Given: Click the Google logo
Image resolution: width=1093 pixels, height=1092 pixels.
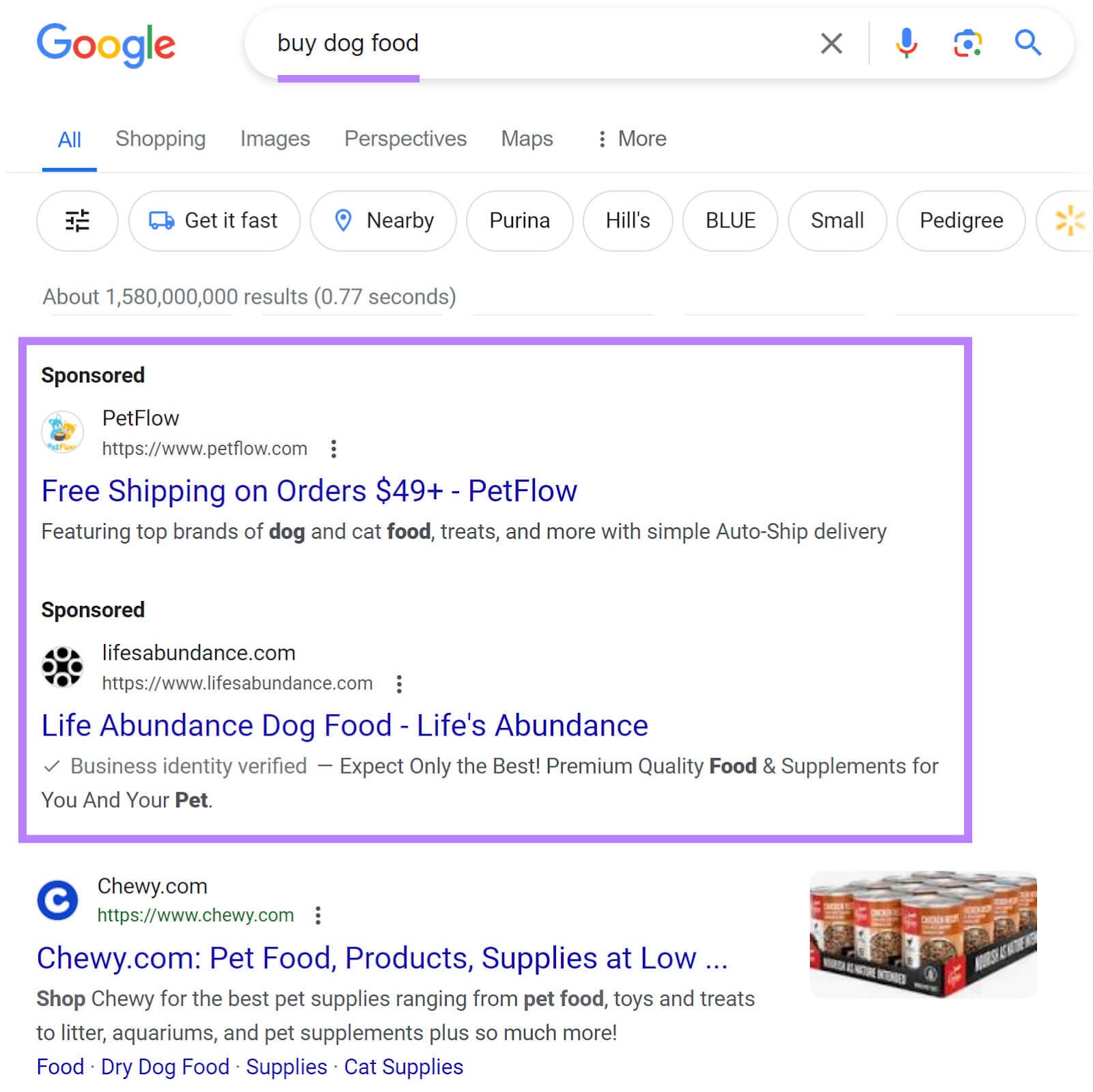Looking at the screenshot, I should click(107, 45).
